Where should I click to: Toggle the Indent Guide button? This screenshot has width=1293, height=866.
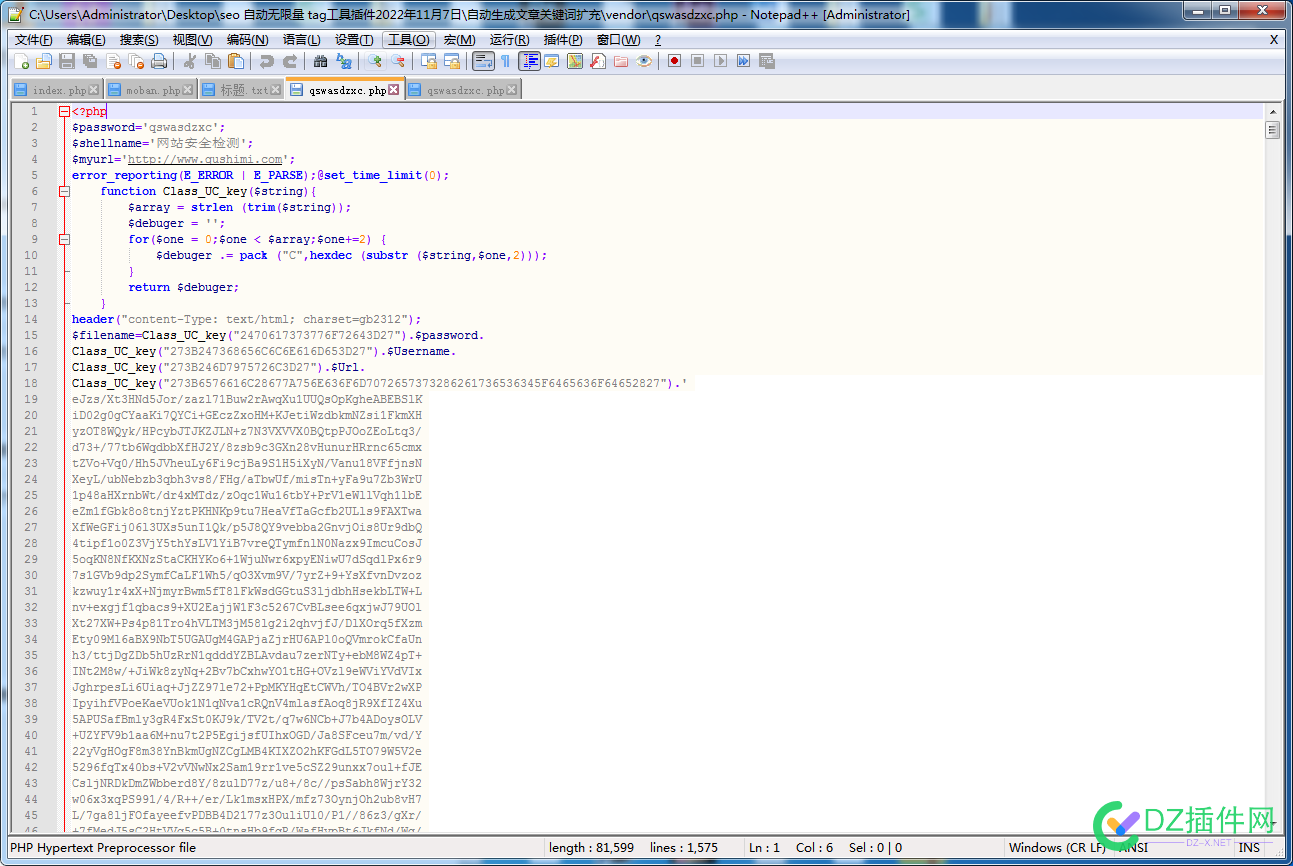[x=531, y=61]
